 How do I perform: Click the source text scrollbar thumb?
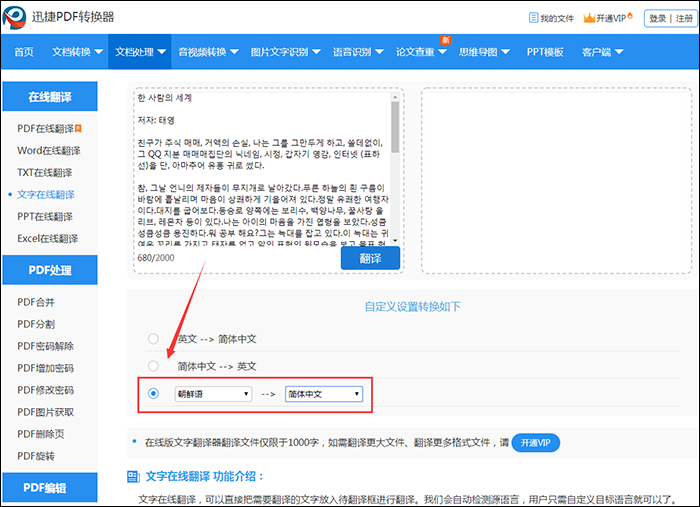[395, 127]
